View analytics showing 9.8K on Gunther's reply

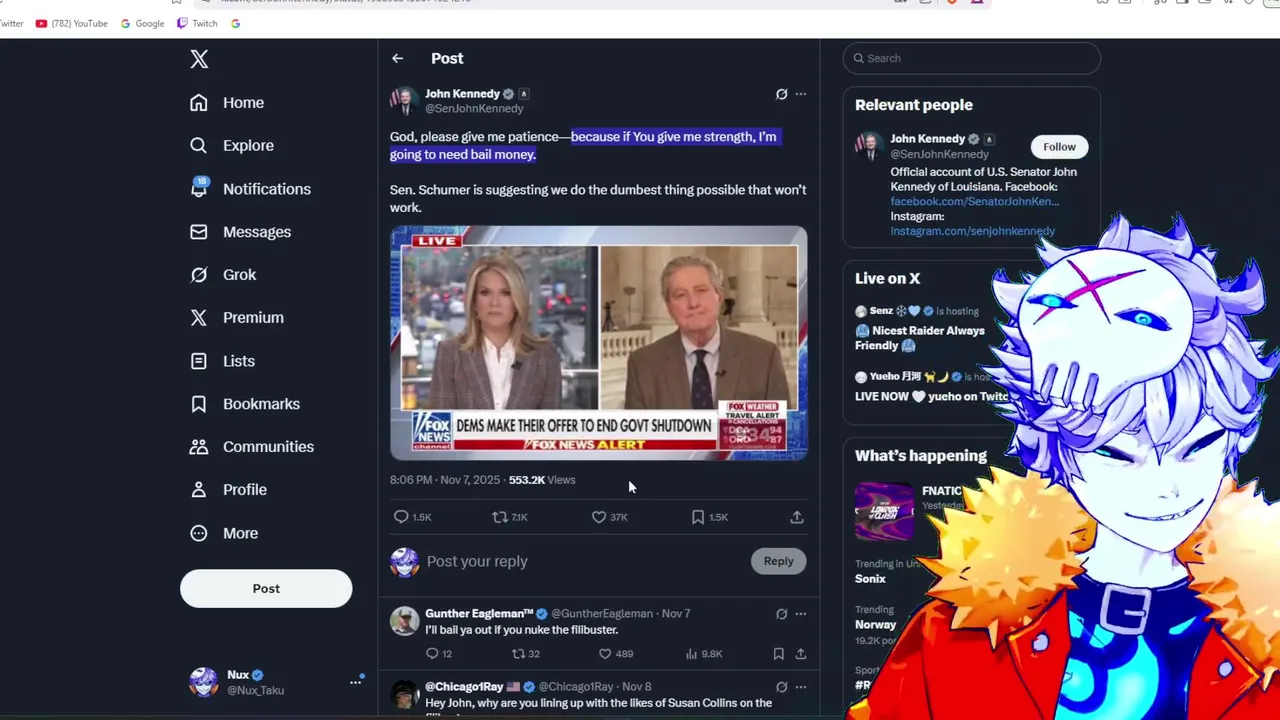(x=704, y=654)
